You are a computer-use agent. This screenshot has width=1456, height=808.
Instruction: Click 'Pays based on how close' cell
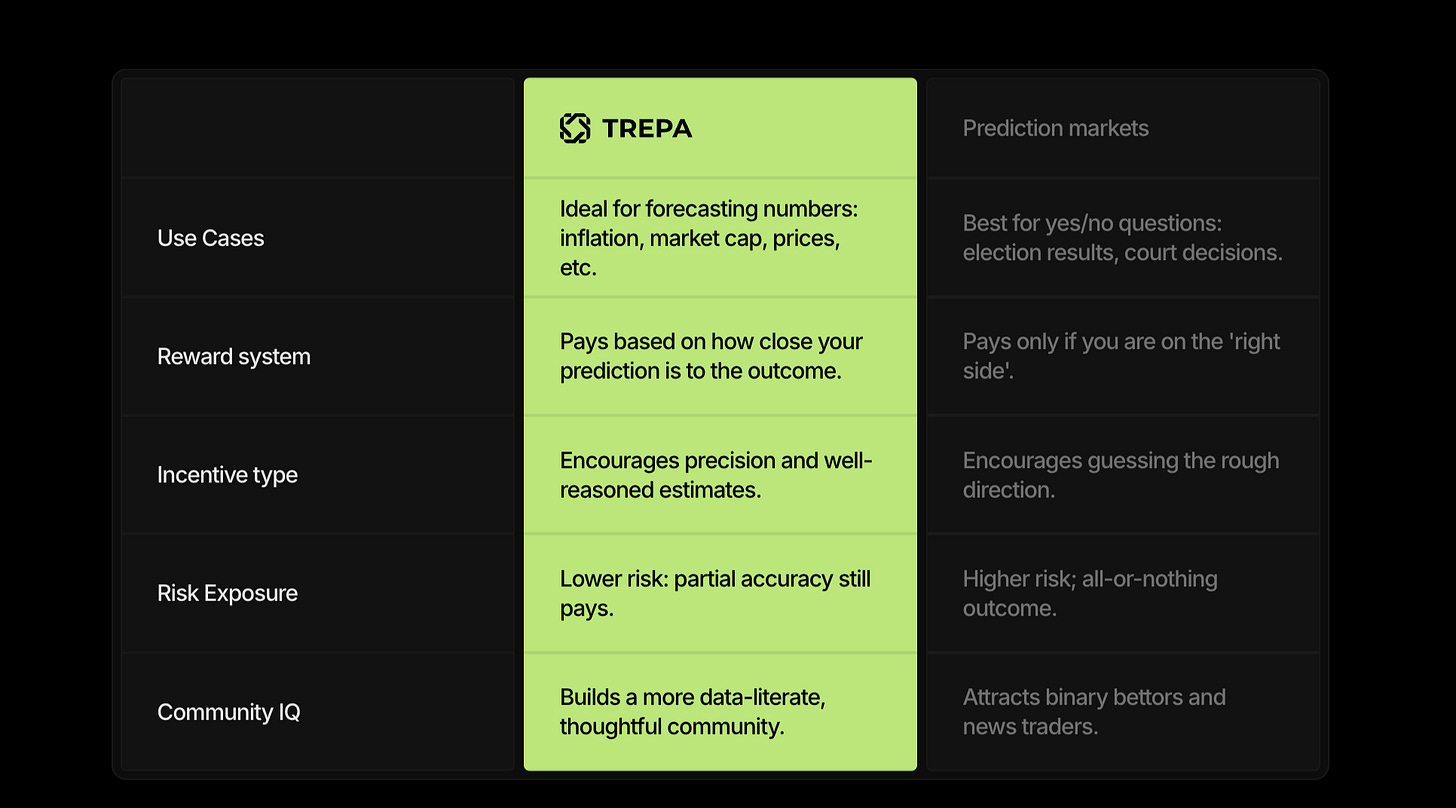[x=720, y=356]
